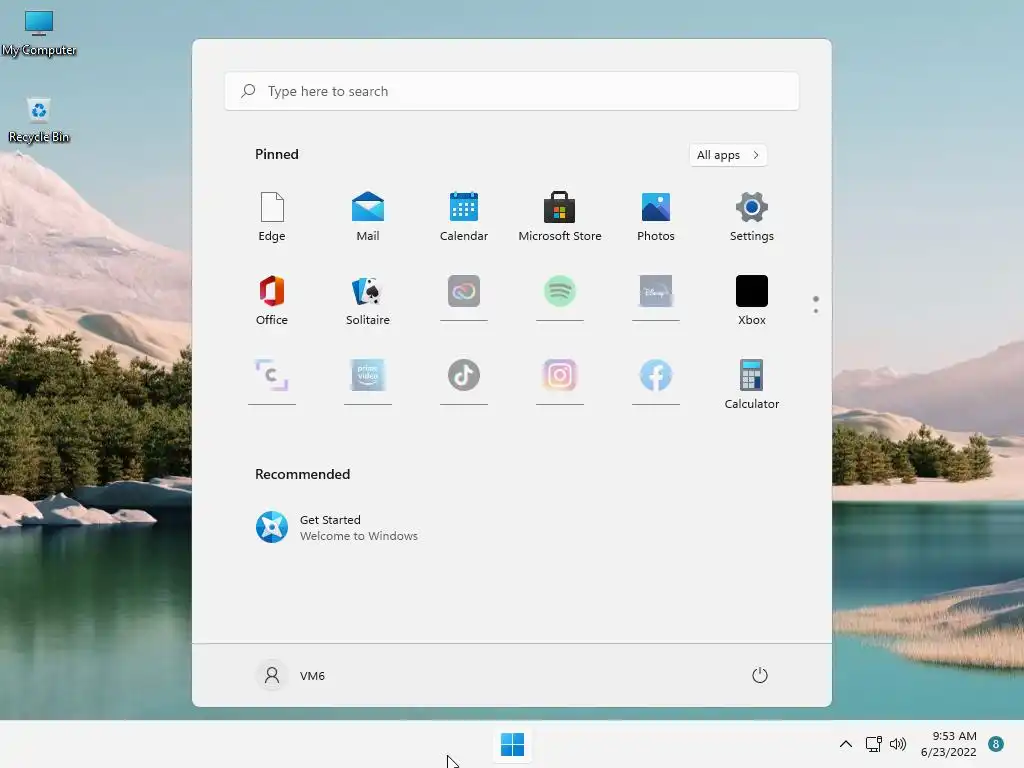Show hidden system tray icons chevron
1024x768 pixels.
[846, 744]
